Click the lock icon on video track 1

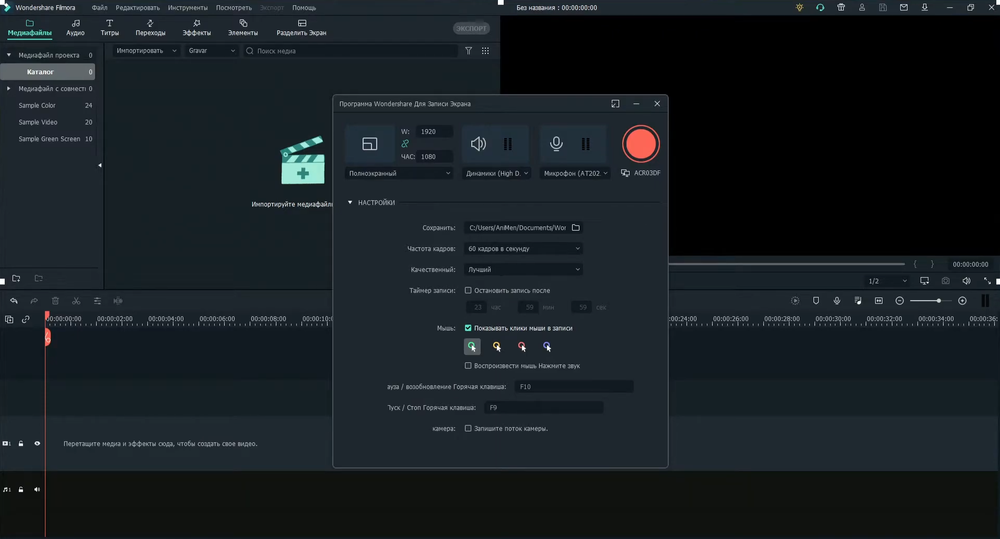coord(21,443)
